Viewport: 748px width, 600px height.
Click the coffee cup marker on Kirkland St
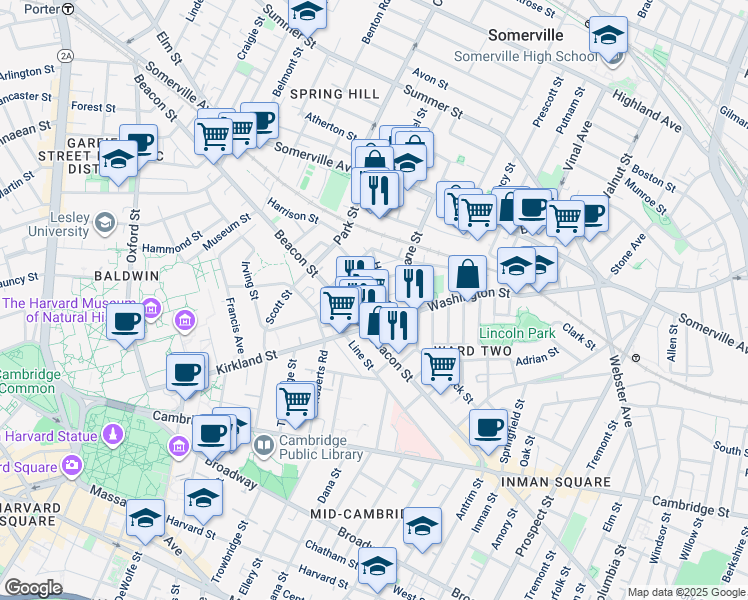pos(186,373)
